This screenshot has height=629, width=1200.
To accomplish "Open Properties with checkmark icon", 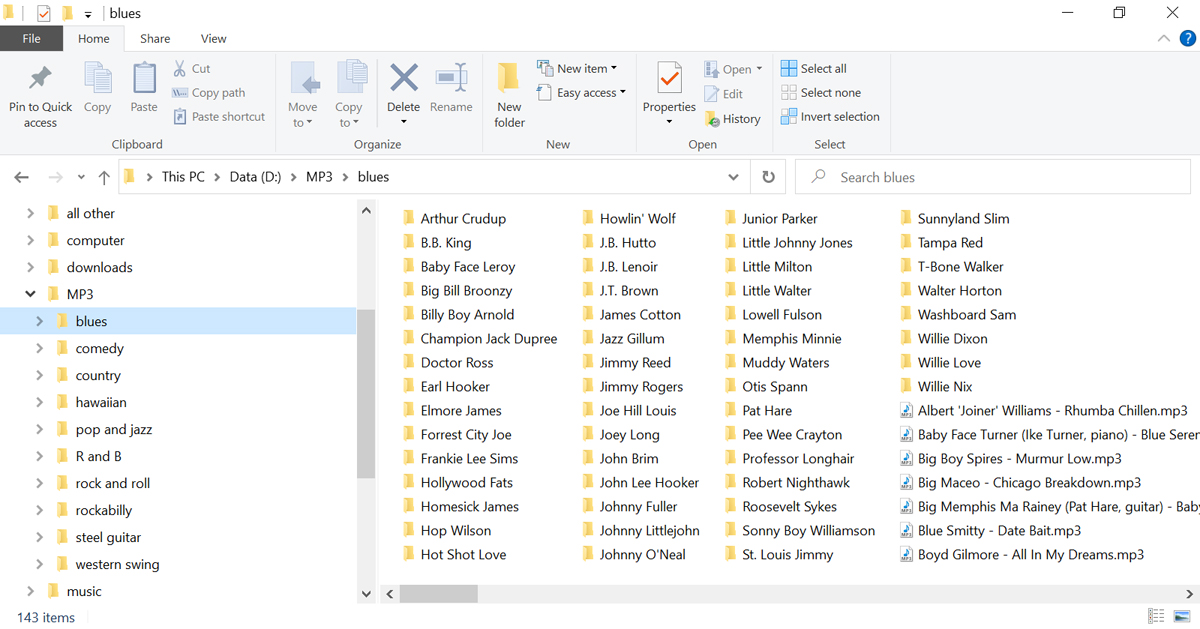I will click(669, 78).
